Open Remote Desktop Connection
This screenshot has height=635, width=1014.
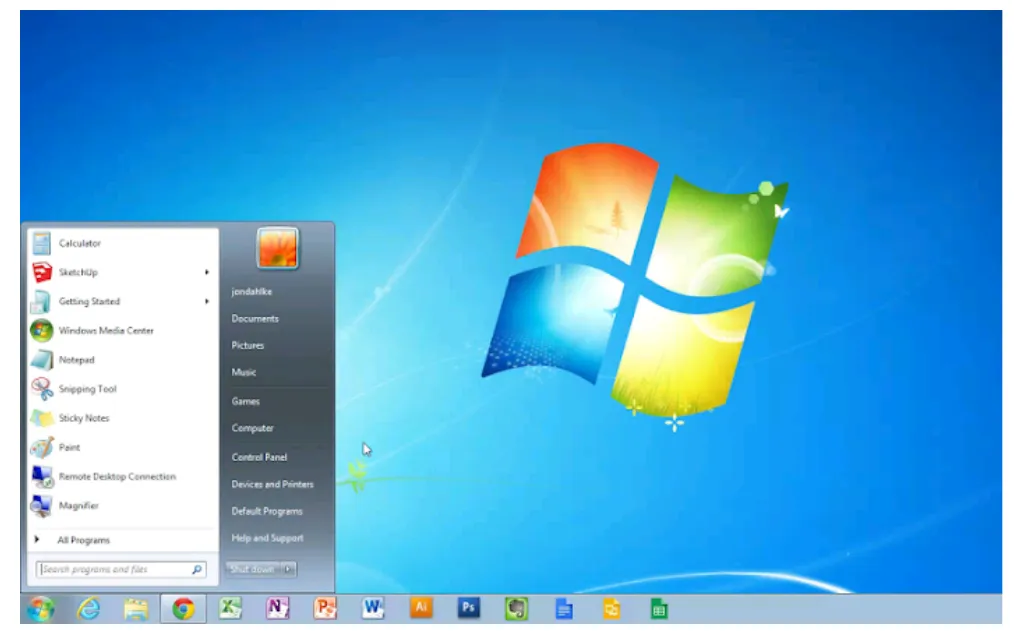click(x=122, y=477)
